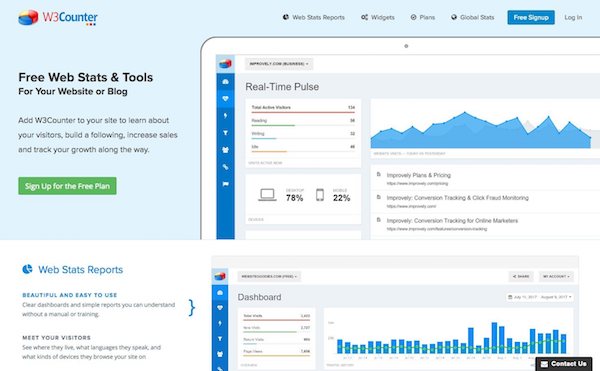Select the lightning icon in Dashboard screenshot sidebar
This screenshot has height=371, width=600.
click(x=220, y=323)
